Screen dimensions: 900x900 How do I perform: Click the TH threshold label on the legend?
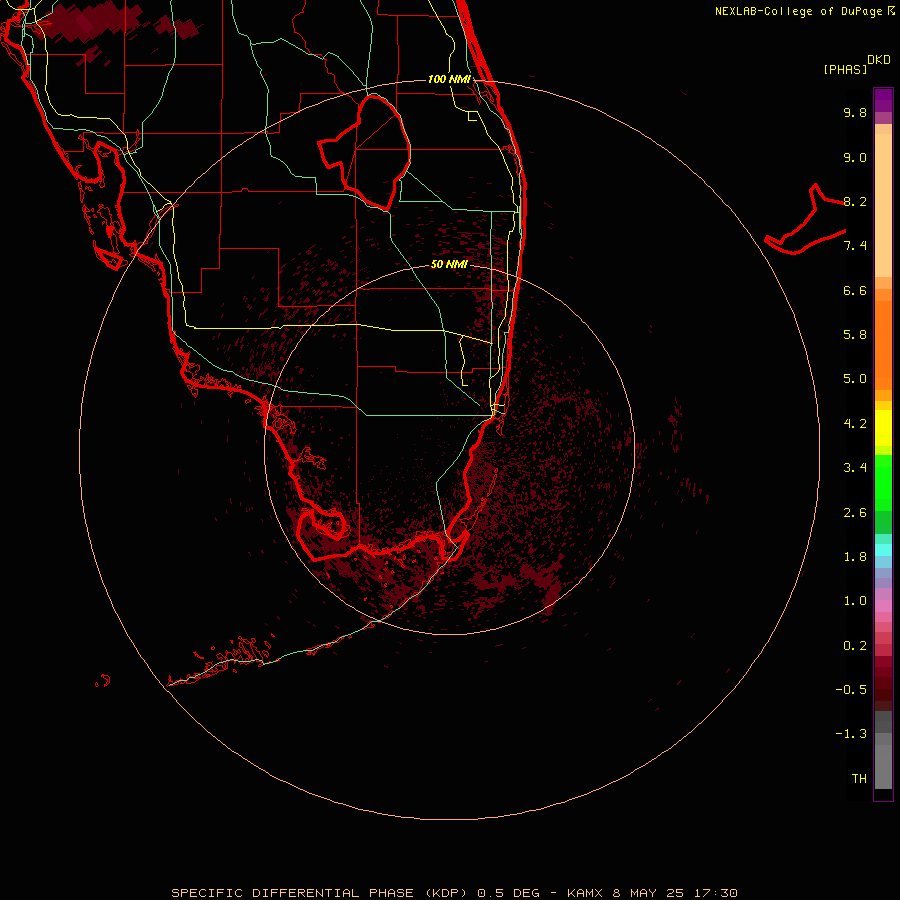point(859,779)
